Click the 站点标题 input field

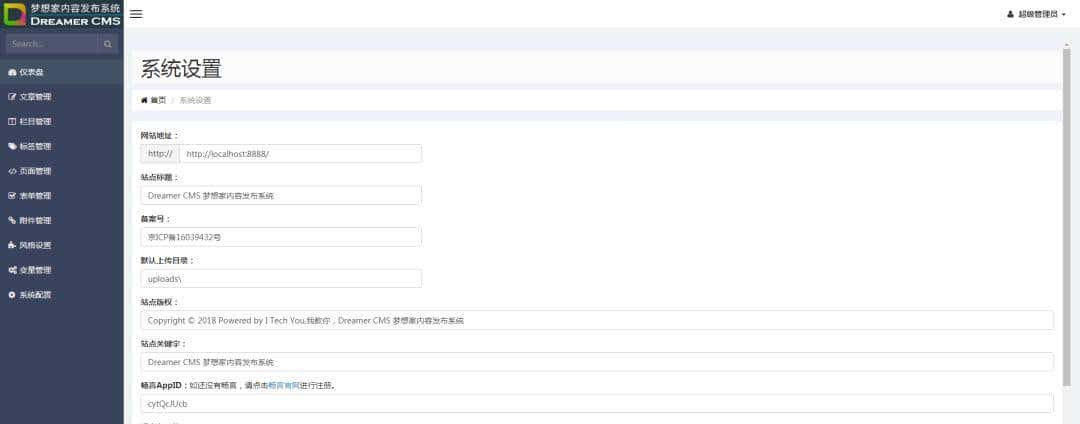281,195
